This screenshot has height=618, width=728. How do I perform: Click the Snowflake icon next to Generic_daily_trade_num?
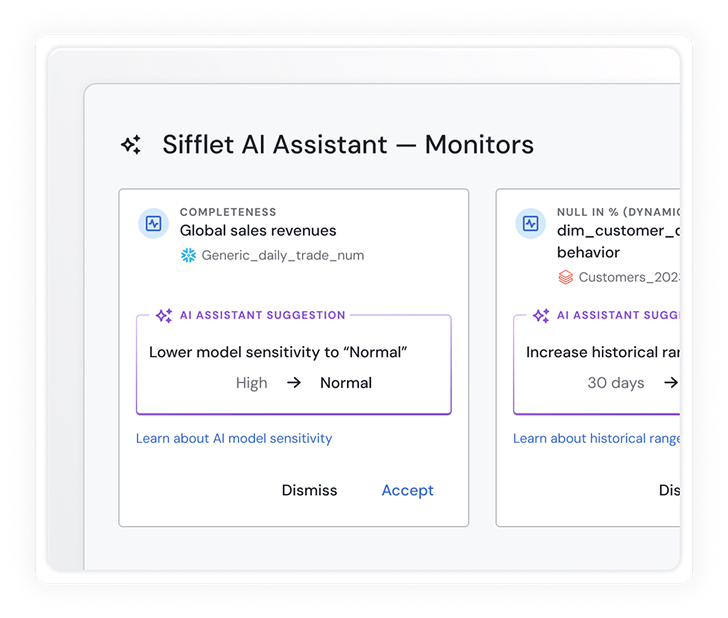tap(188, 255)
